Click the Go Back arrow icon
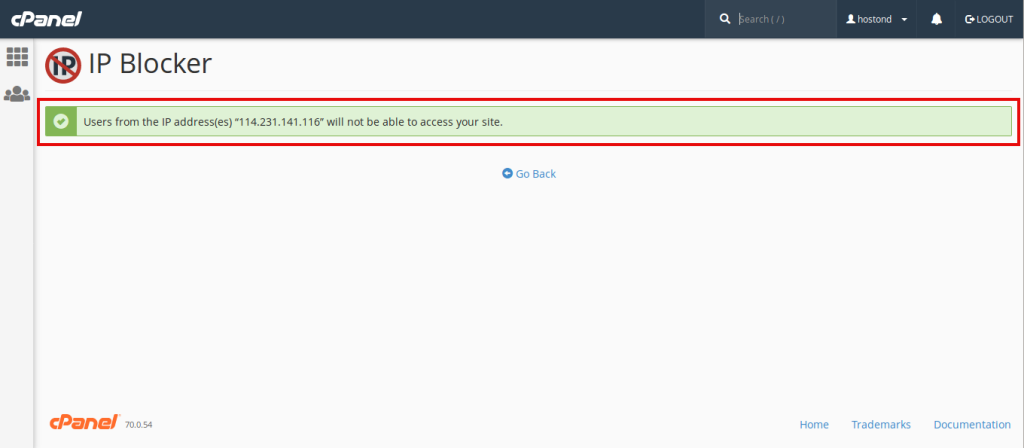Viewport: 1024px width, 448px height. pyautogui.click(x=507, y=173)
